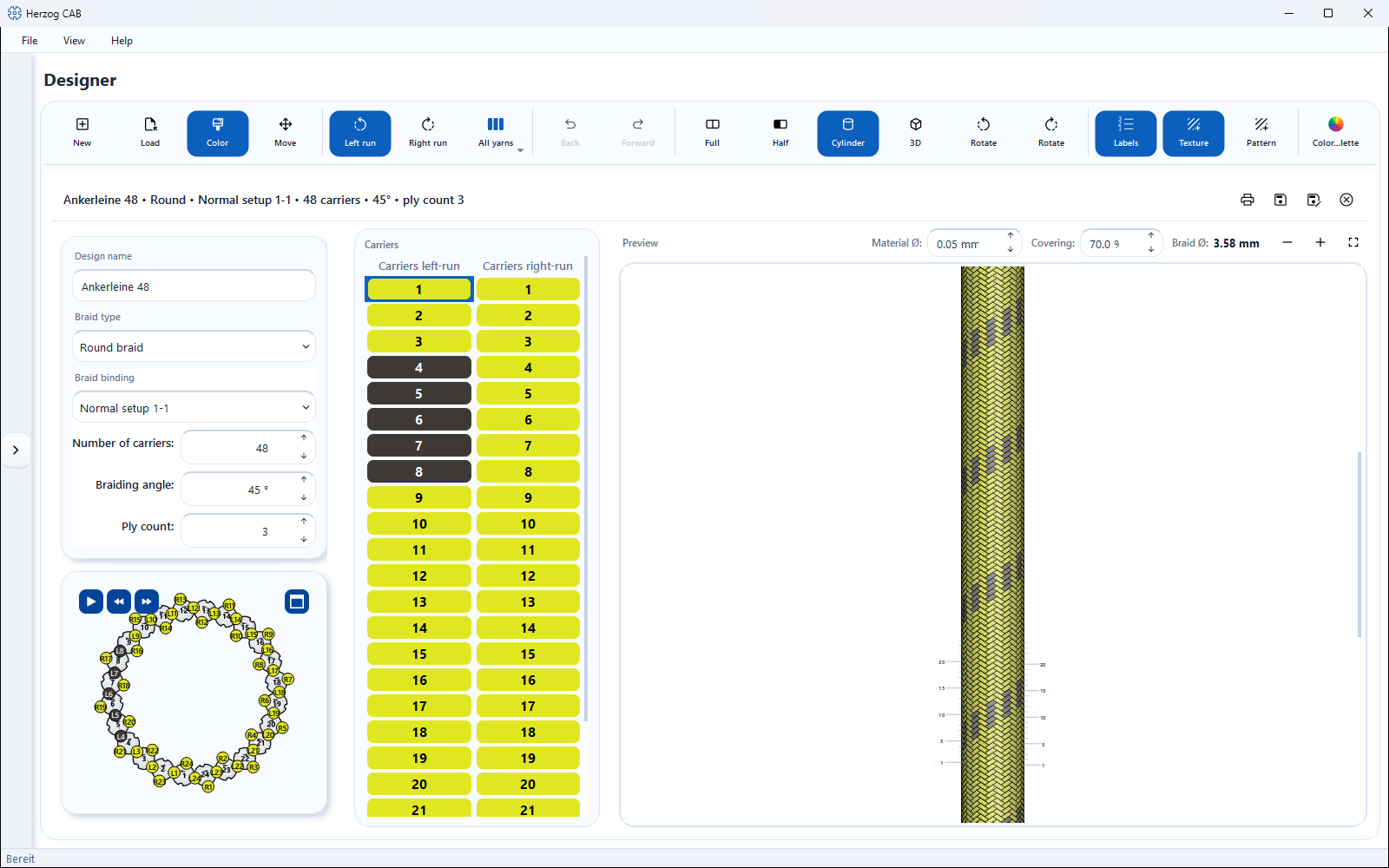
Task: Expand the All yarns dropdown arrow
Action: [520, 150]
